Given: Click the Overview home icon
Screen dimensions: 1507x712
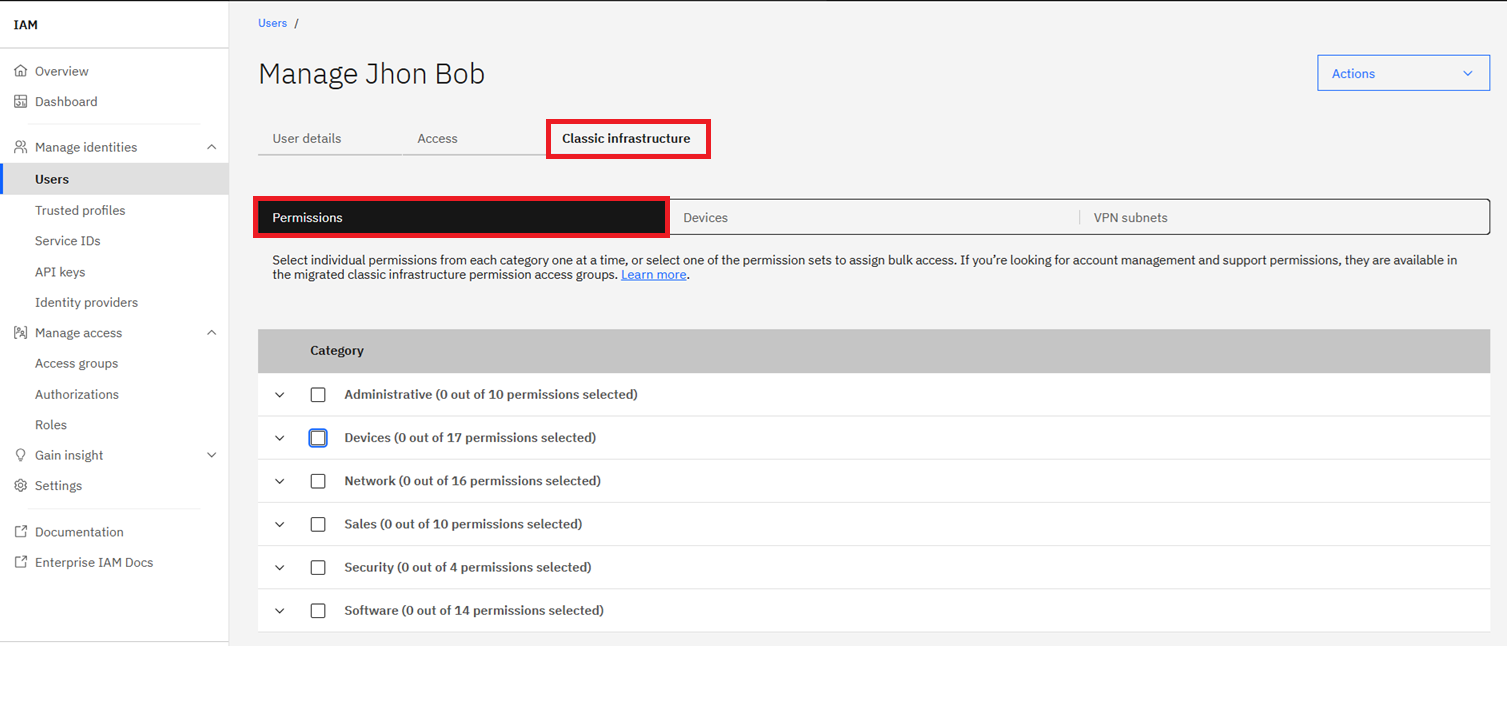Looking at the screenshot, I should [x=20, y=71].
